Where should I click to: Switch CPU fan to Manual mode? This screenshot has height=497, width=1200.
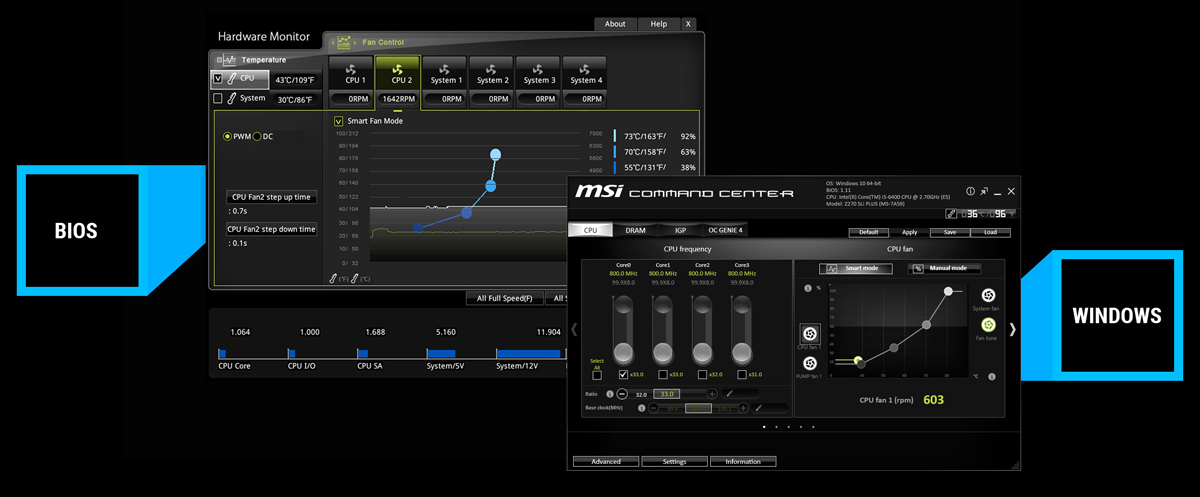(945, 268)
